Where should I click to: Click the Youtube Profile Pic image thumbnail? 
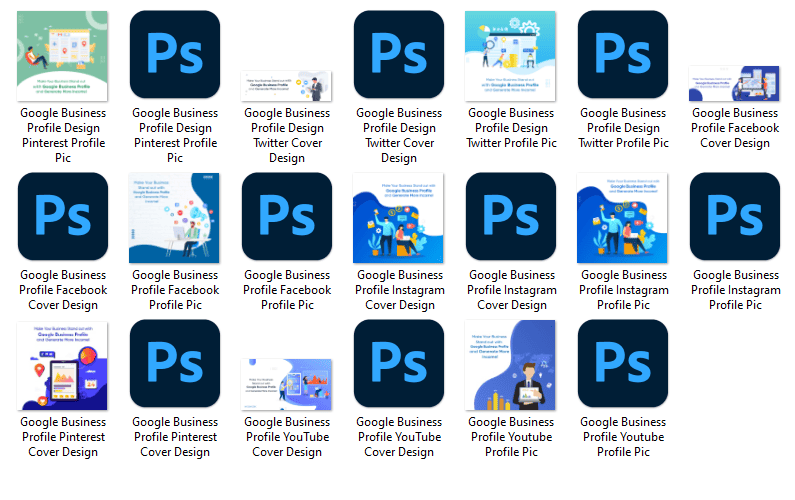(511, 365)
